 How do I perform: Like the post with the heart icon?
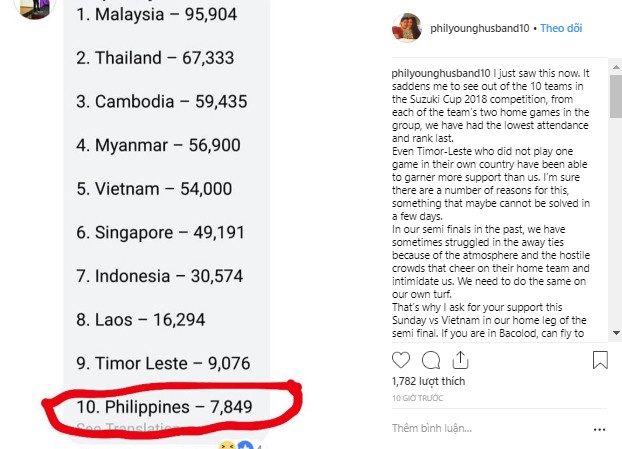point(401,360)
